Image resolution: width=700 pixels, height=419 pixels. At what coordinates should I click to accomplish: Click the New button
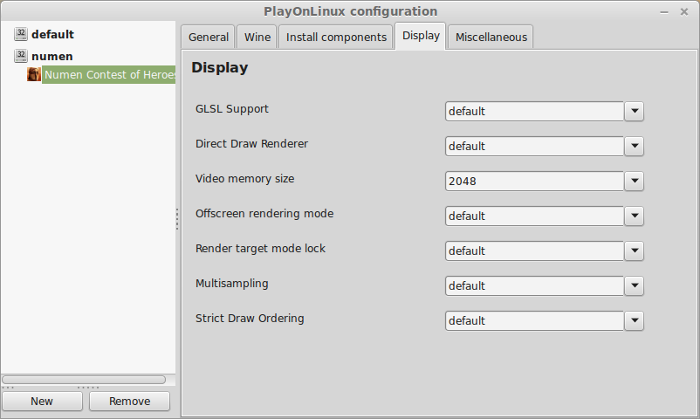coord(42,401)
